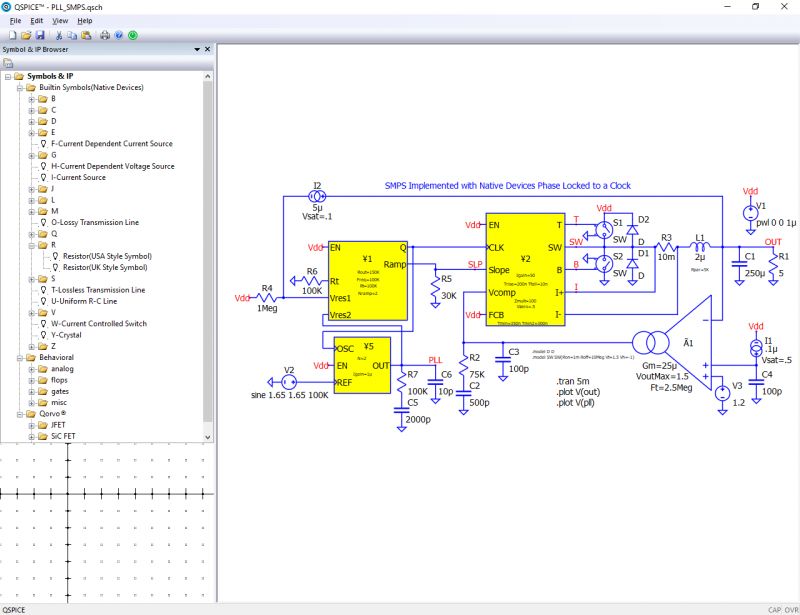Cut selection using the scissors icon
The height and width of the screenshot is (615, 800).
pyautogui.click(x=59, y=35)
